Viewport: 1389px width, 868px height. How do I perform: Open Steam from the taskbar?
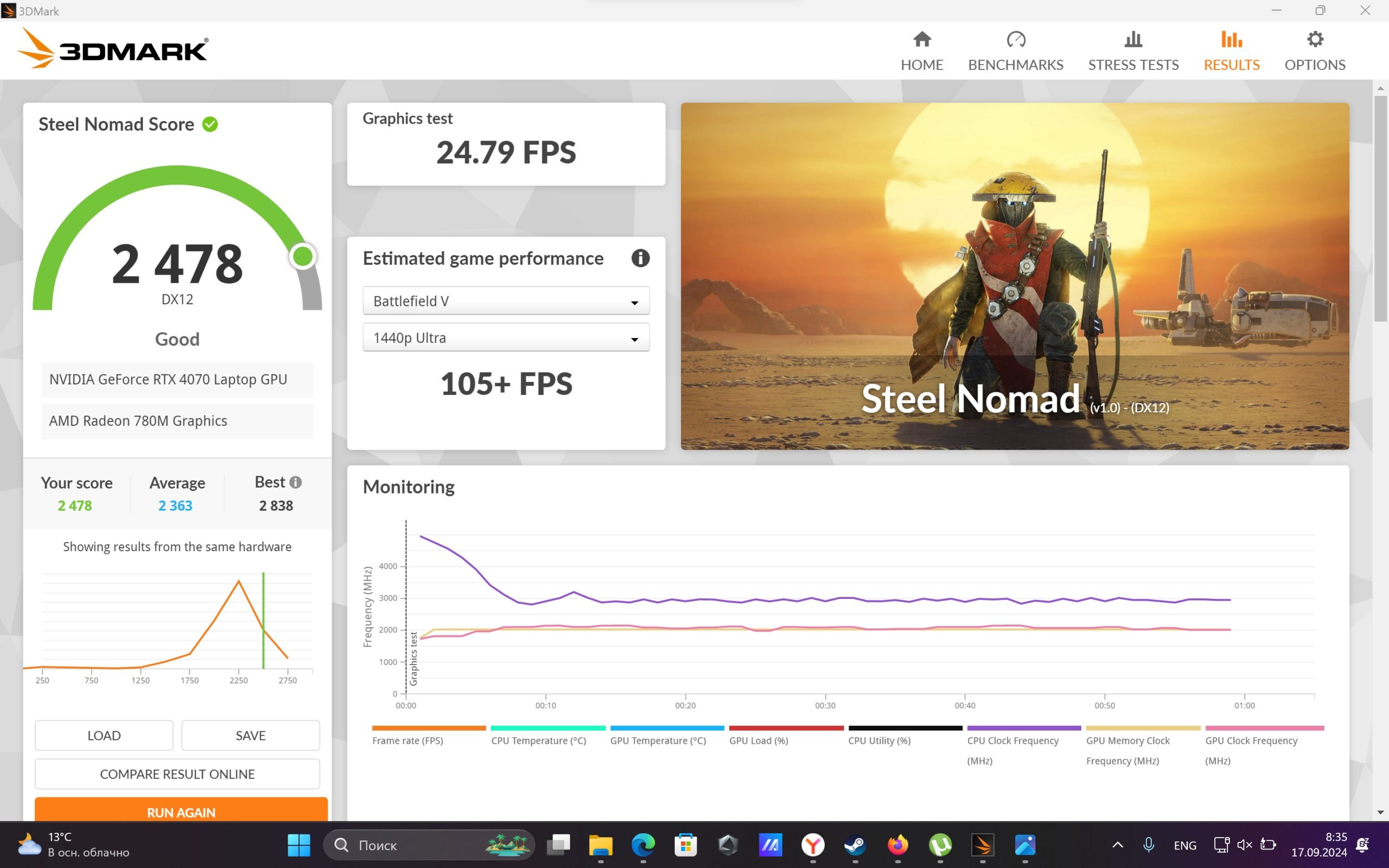[855, 845]
